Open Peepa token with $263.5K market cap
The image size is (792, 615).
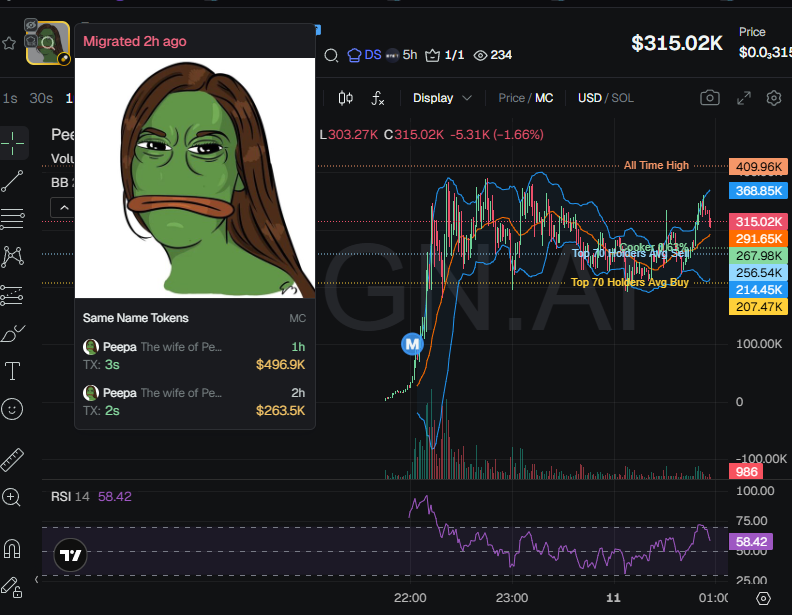coord(194,401)
